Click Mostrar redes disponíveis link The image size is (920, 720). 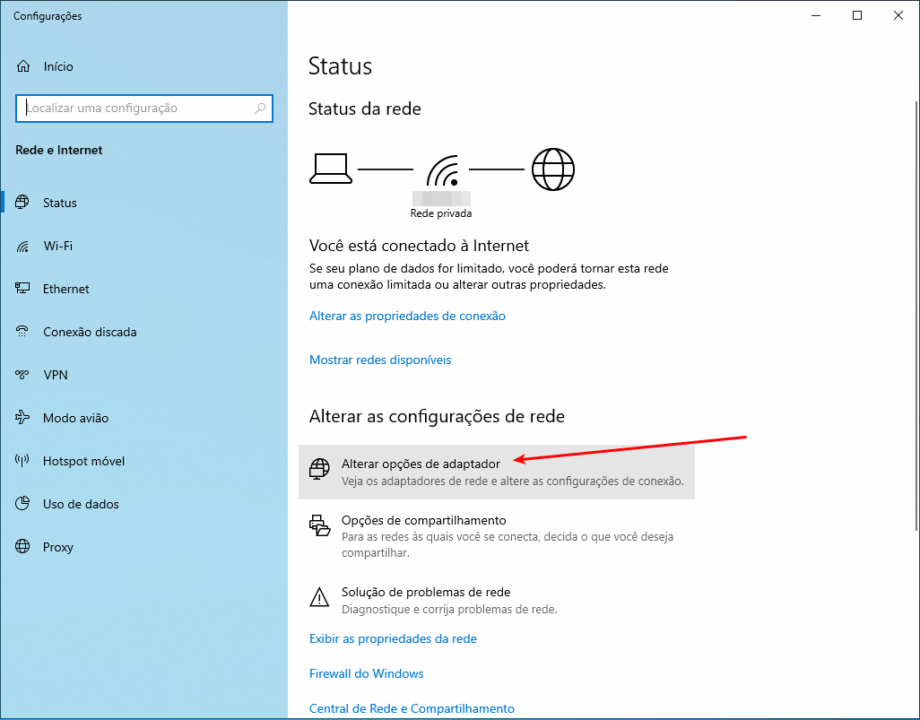pos(380,360)
